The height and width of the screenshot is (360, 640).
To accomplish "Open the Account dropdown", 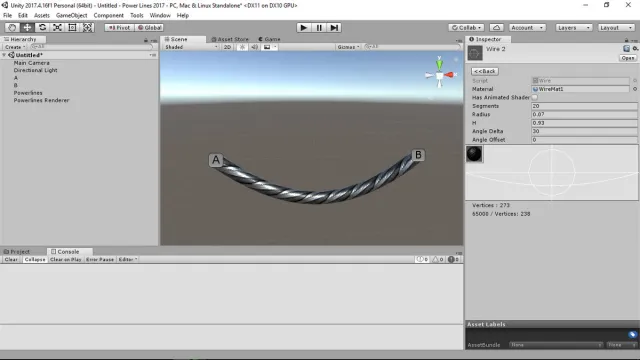I will pos(527,28).
